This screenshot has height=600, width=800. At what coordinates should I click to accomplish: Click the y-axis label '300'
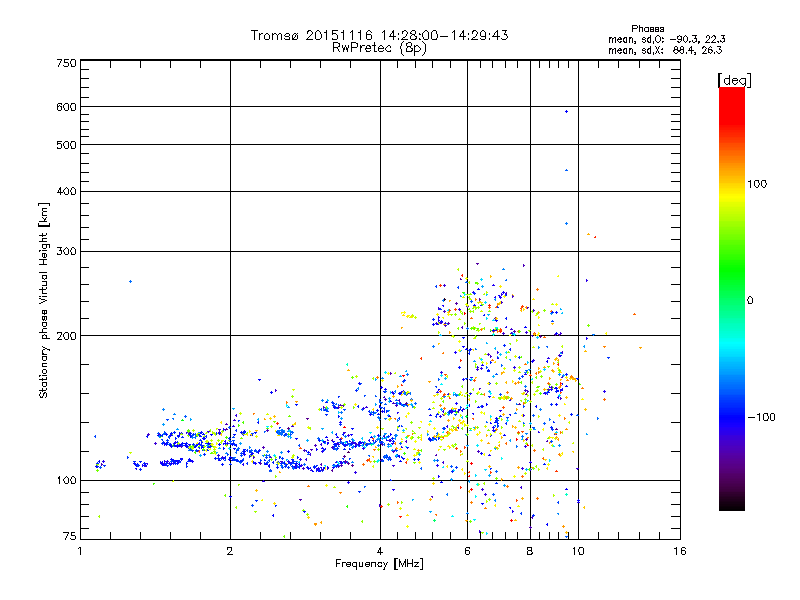pos(66,252)
